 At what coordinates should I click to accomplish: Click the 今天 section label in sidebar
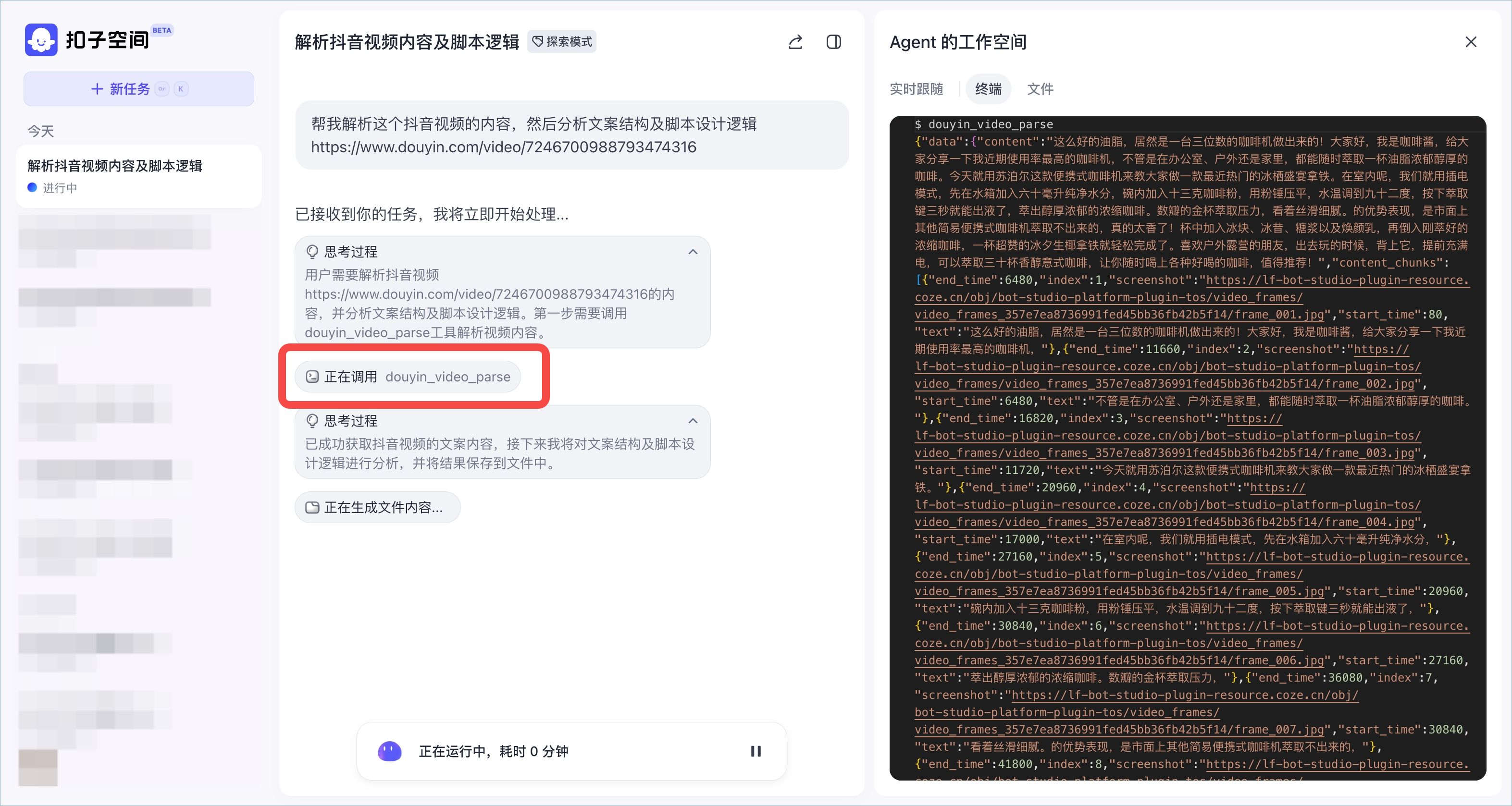pos(40,131)
